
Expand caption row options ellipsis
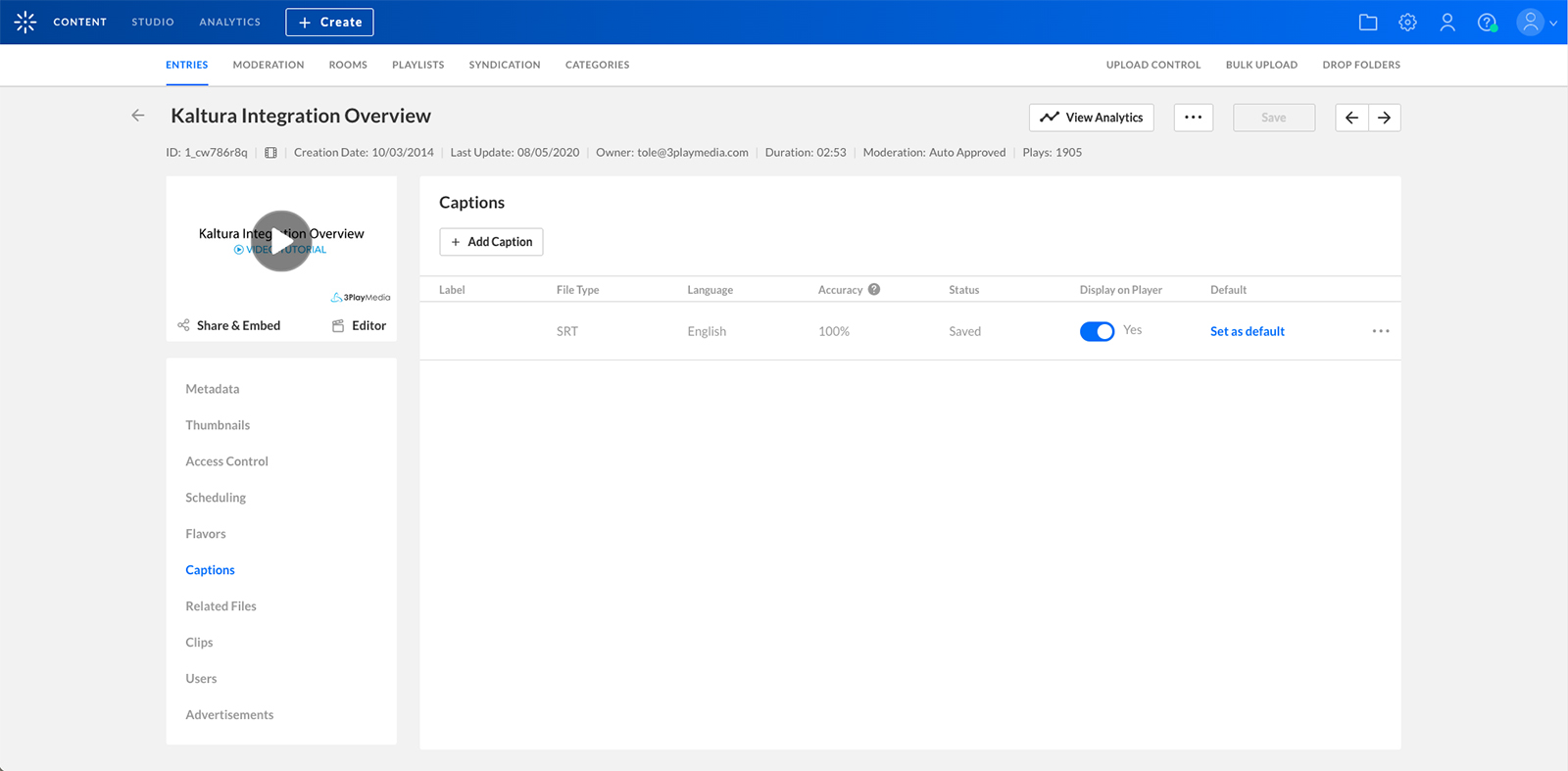tap(1380, 331)
